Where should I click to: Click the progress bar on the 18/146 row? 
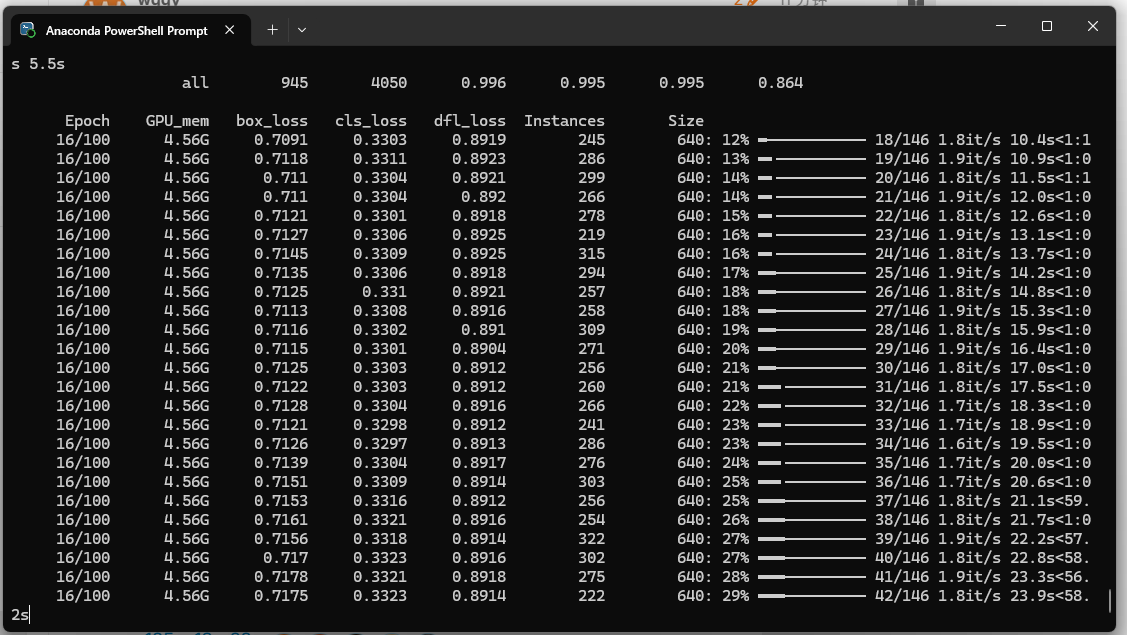811,140
